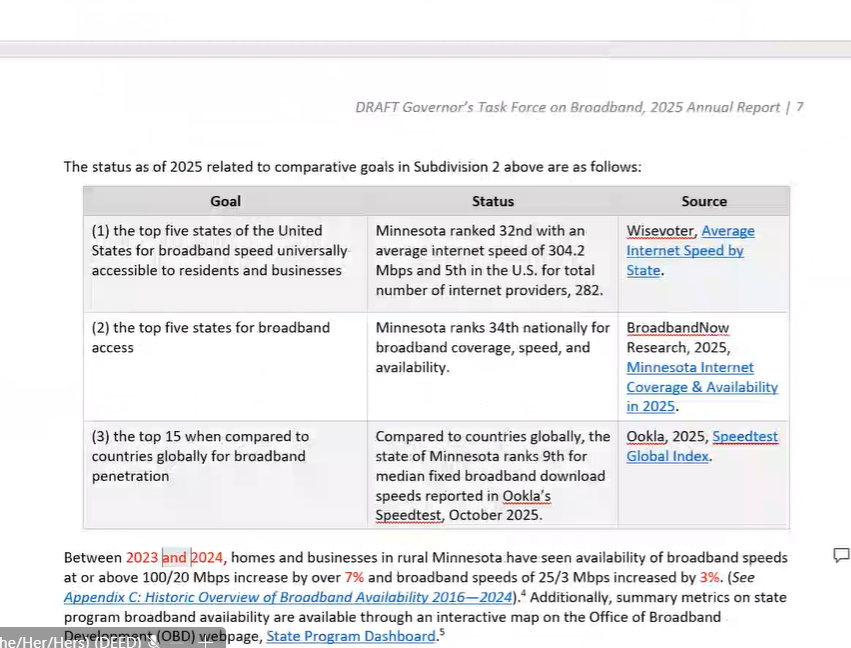
Task: Select the Source column header cell
Action: pos(703,201)
